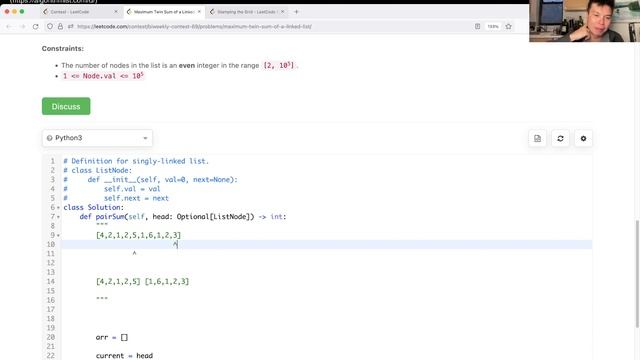Collapse the class Solution fold arrow on line 6

pyautogui.click(x=58, y=208)
